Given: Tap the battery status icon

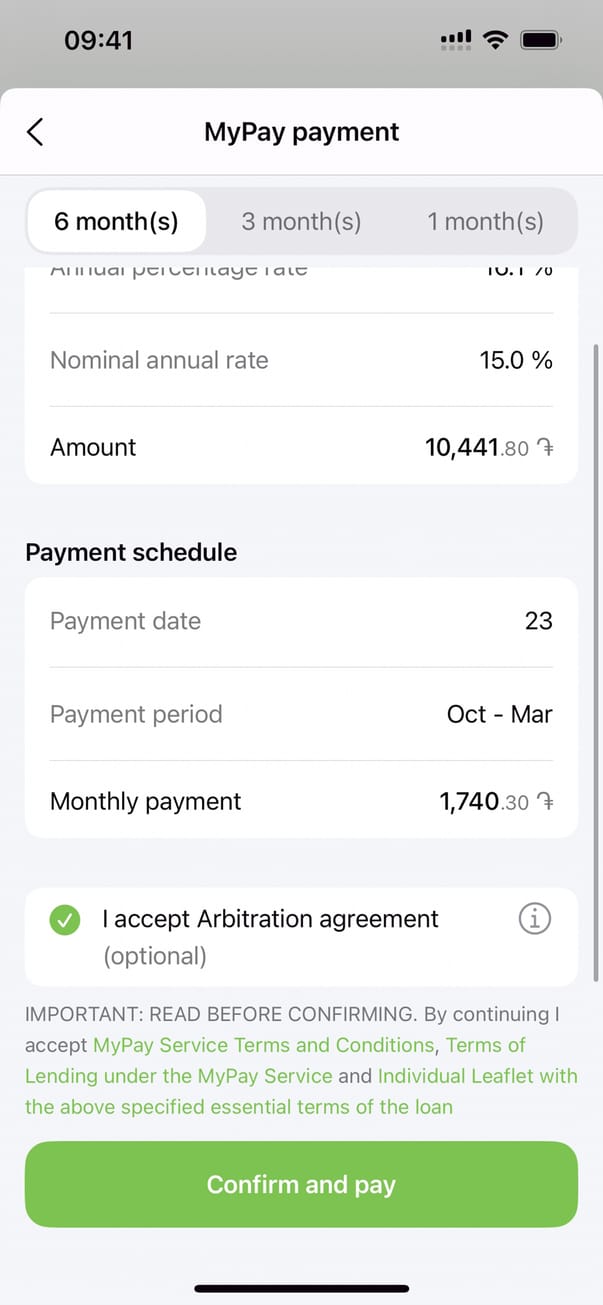Looking at the screenshot, I should [x=542, y=40].
